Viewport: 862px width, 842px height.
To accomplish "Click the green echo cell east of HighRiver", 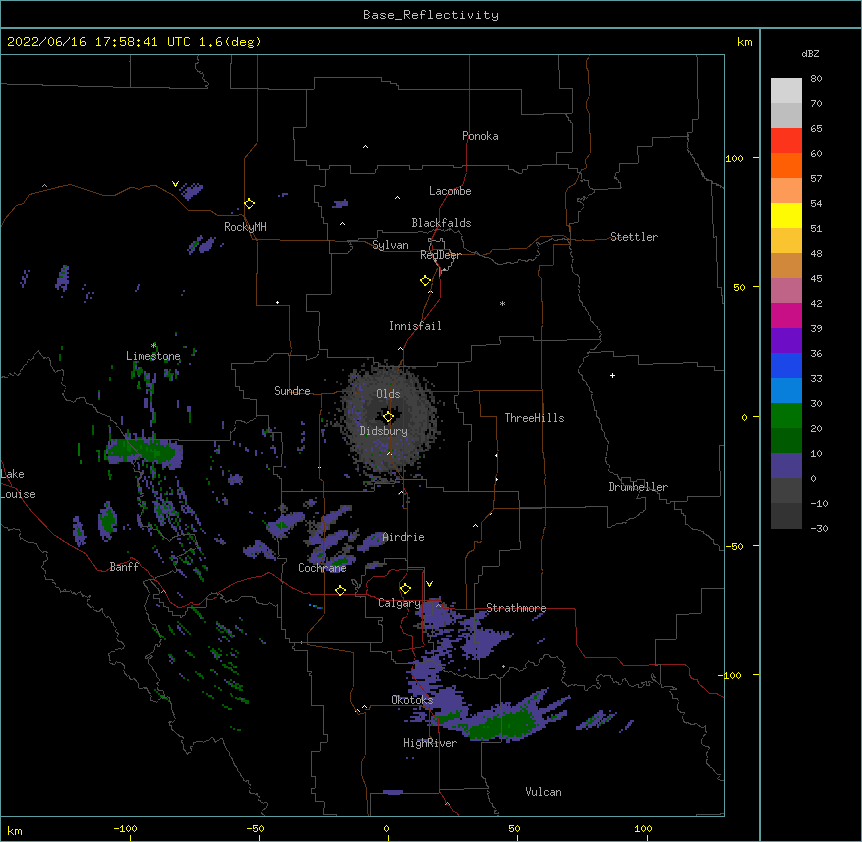I will click(504, 723).
